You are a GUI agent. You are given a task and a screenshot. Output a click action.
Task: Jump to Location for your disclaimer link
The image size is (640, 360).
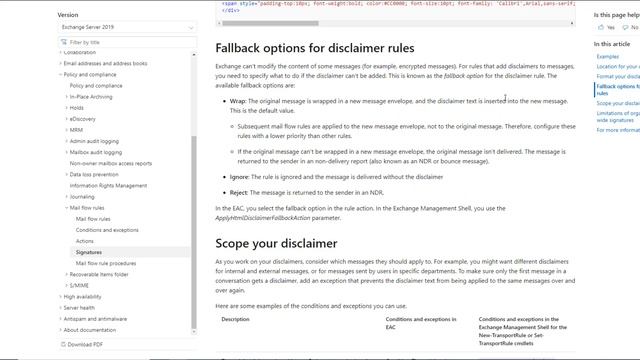click(618, 67)
